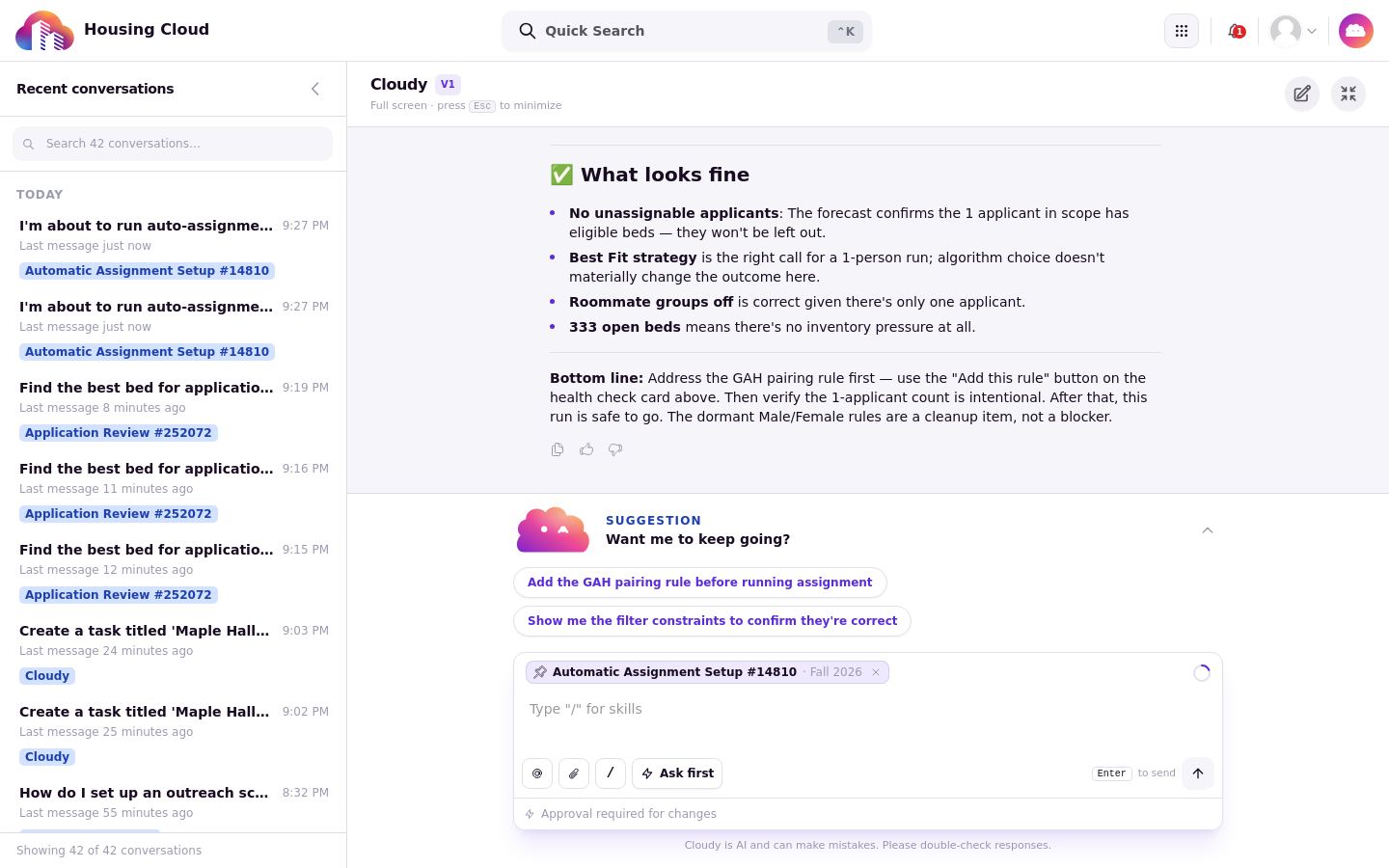Click the ^K shortcut badge in Quick Search

pyautogui.click(x=845, y=31)
